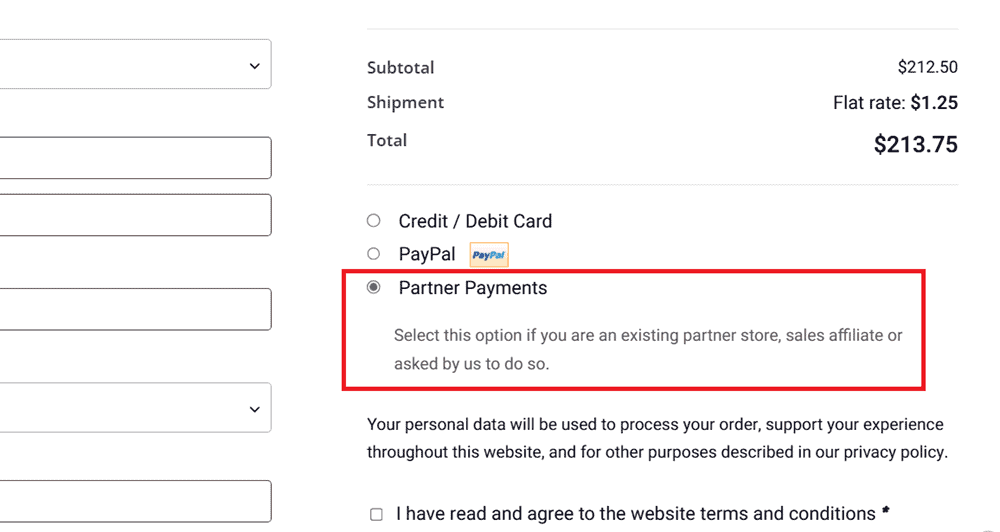Screen dimensions: 1000x532
Task: Click the "PayPal" payment label text
Action: [427, 255]
